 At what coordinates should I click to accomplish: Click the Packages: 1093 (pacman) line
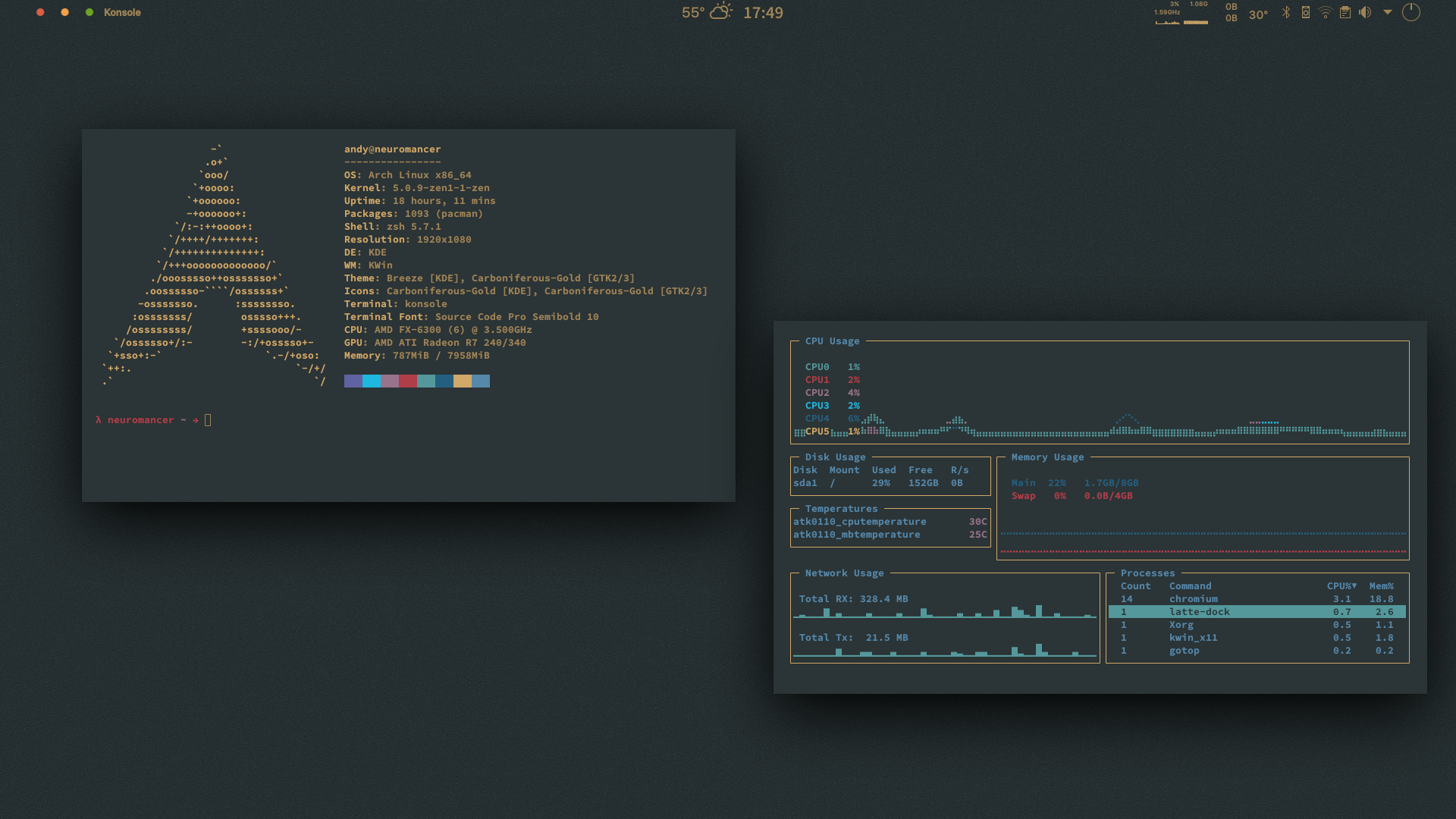coord(413,214)
